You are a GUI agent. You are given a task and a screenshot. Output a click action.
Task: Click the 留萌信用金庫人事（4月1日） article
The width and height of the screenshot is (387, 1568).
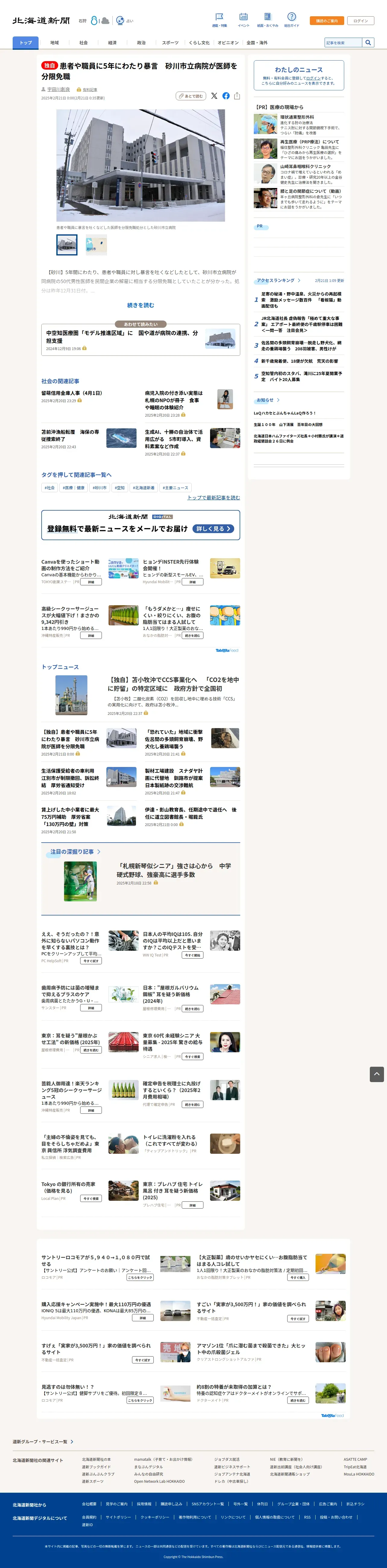[x=71, y=393]
